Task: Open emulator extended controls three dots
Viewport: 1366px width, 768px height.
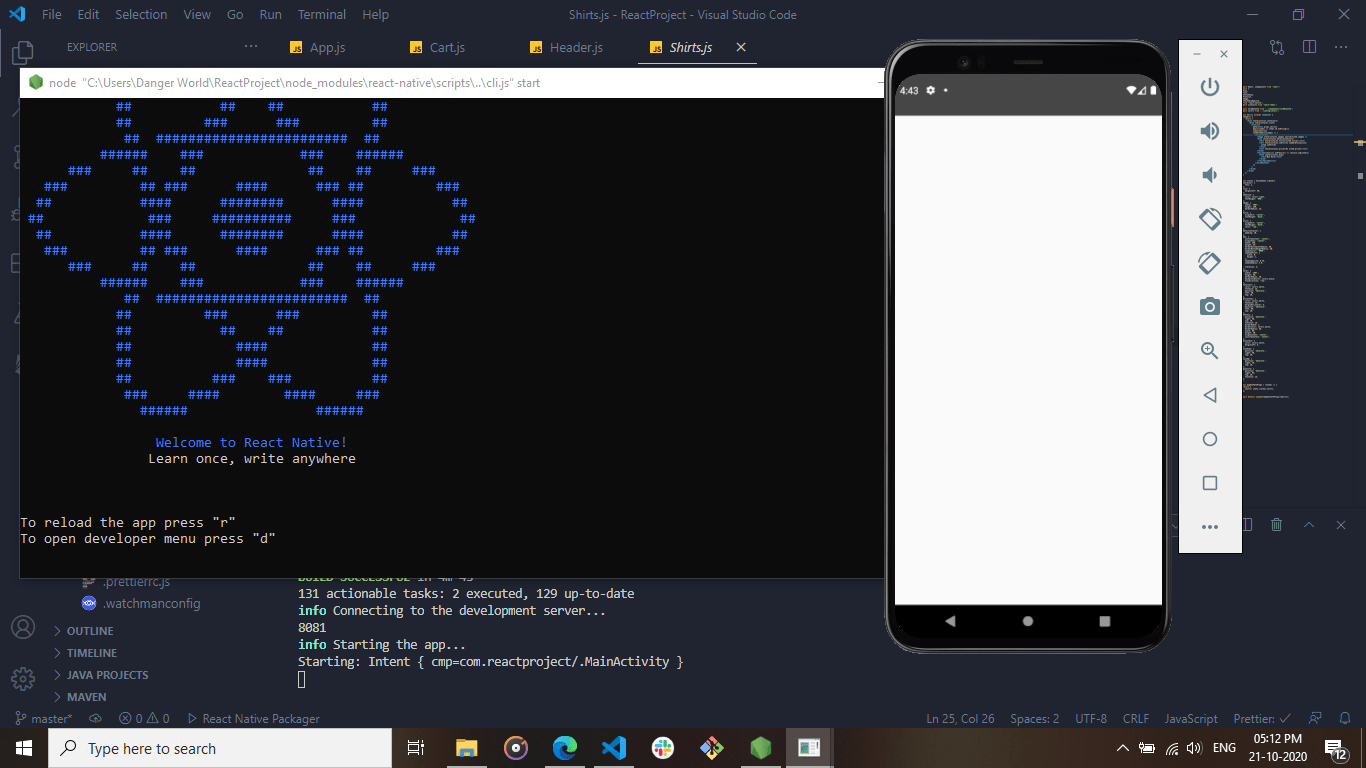Action: pos(1210,527)
